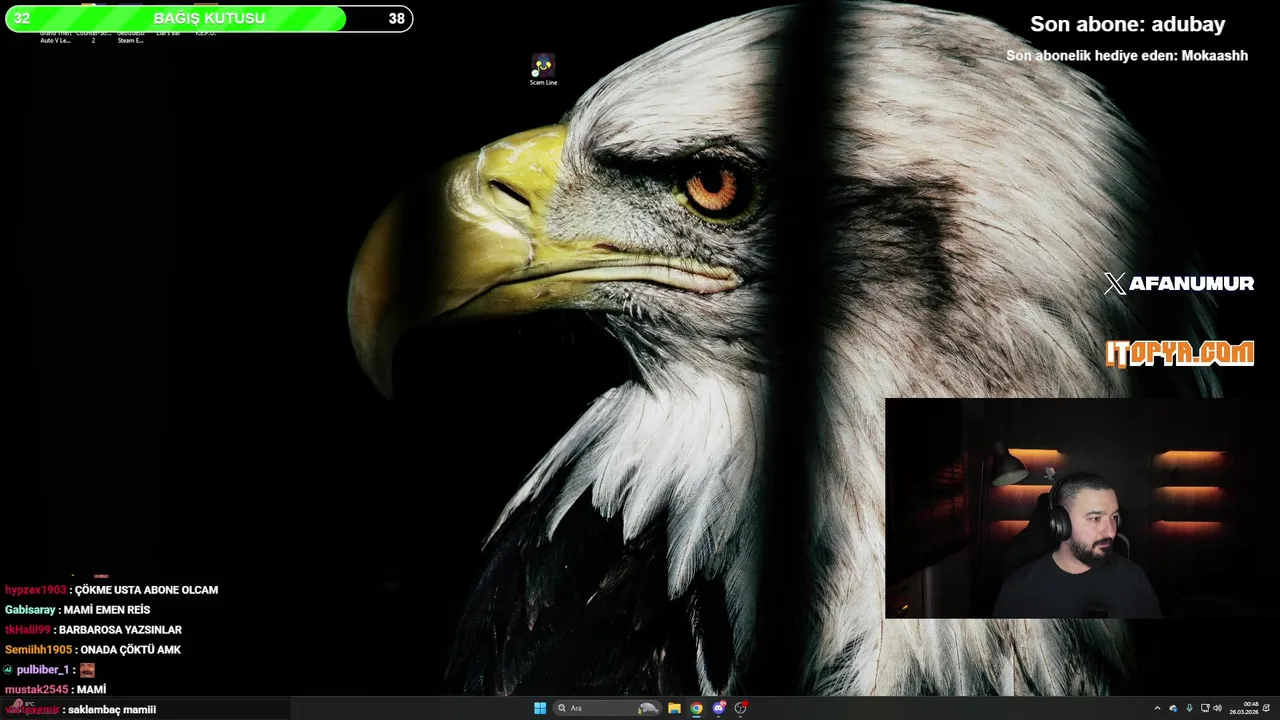Open the volume control in the tray
The image size is (1280, 720).
coord(1218,708)
